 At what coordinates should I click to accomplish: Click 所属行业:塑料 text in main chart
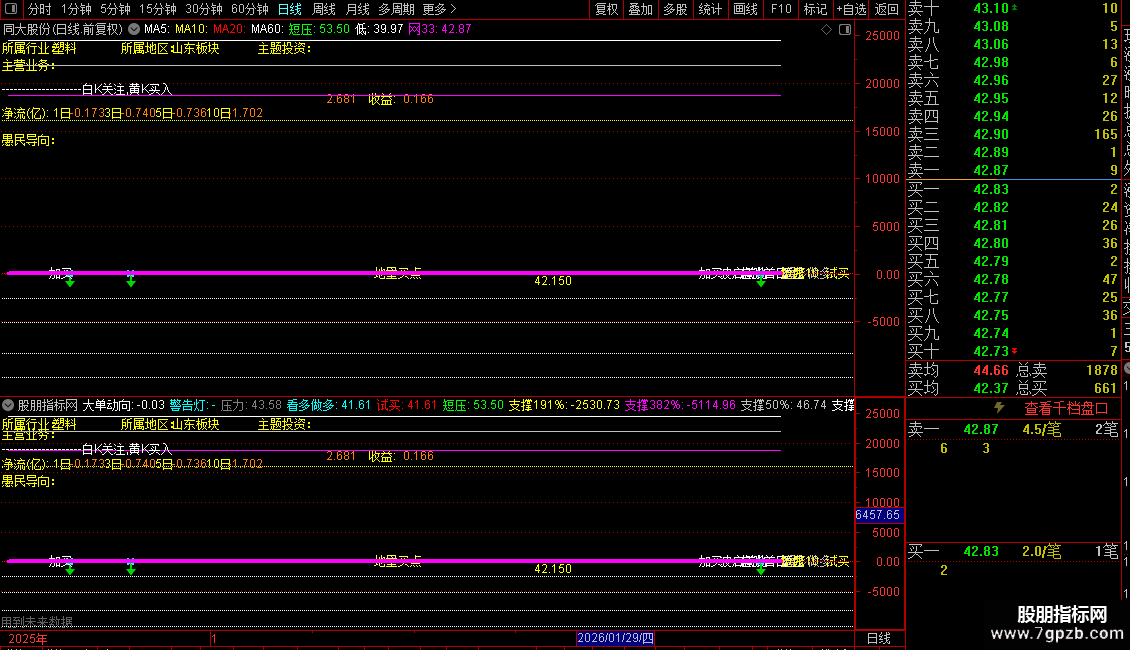point(39,48)
